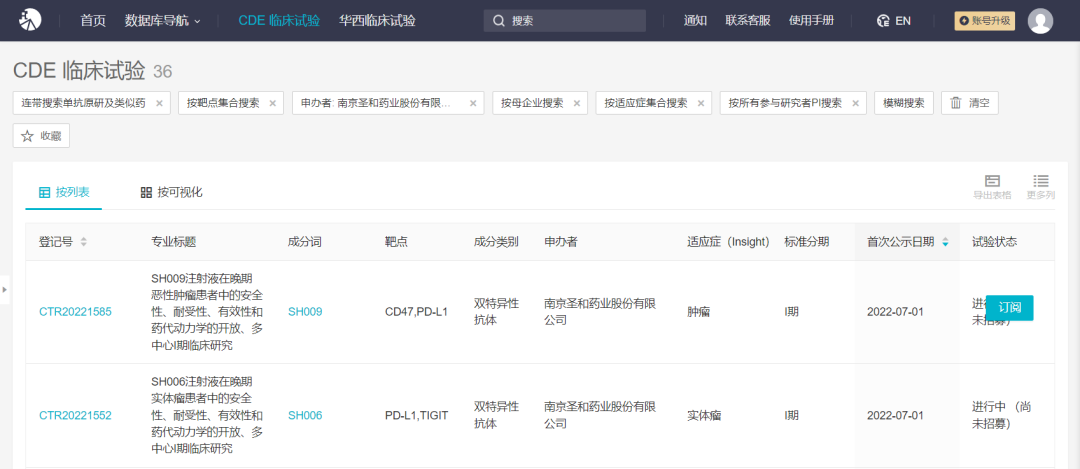The width and height of the screenshot is (1080, 469).
Task: Click the 适应症 (Insight) column header
Action: (x=728, y=242)
